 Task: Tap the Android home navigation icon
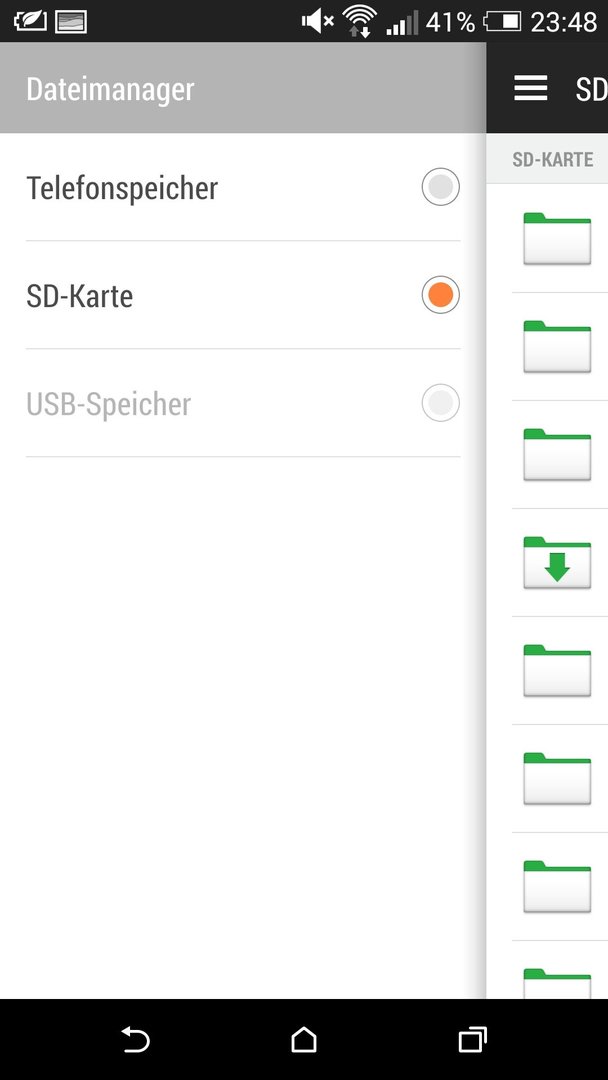coord(304,1039)
